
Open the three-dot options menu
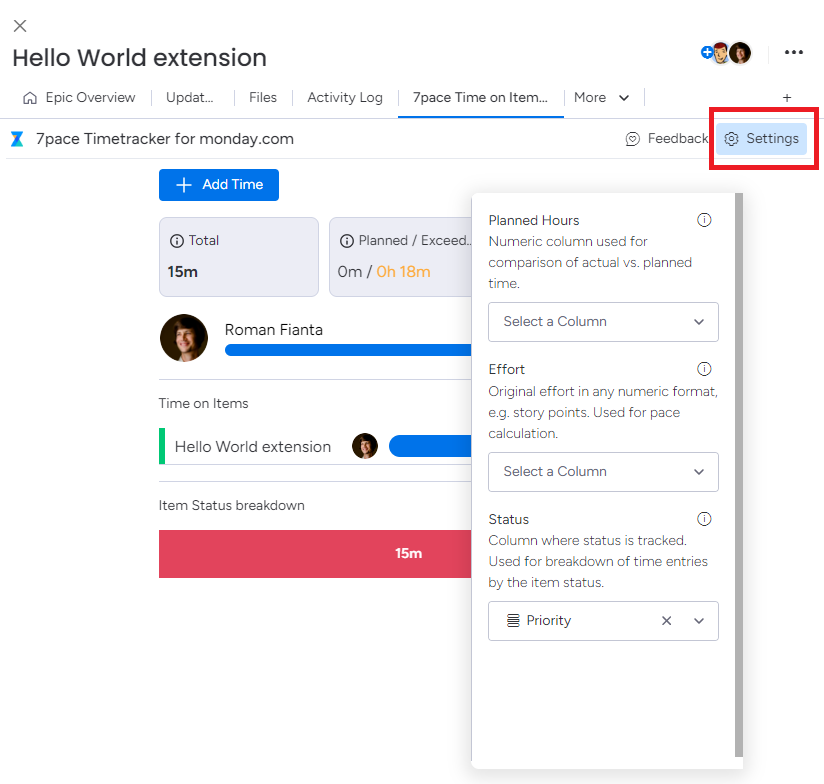pyautogui.click(x=794, y=52)
